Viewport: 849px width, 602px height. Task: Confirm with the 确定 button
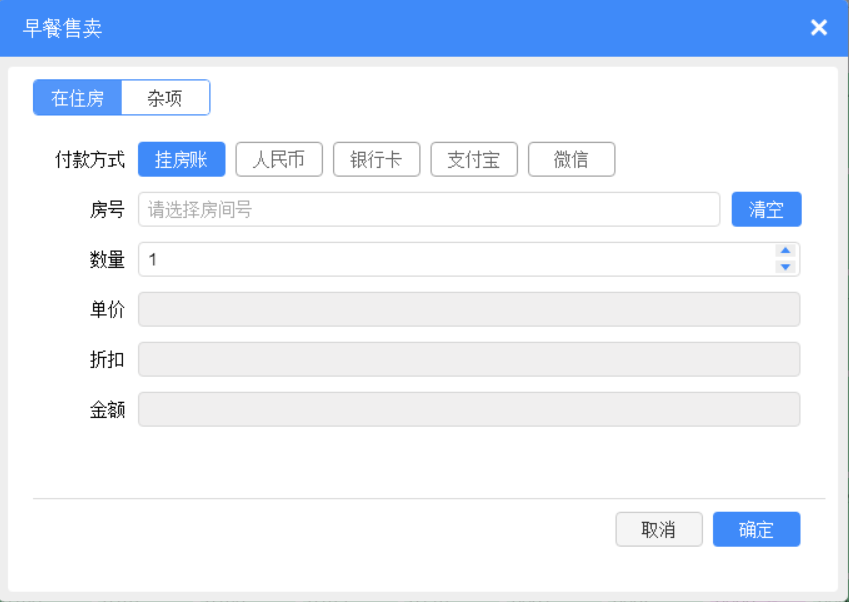pos(756,529)
